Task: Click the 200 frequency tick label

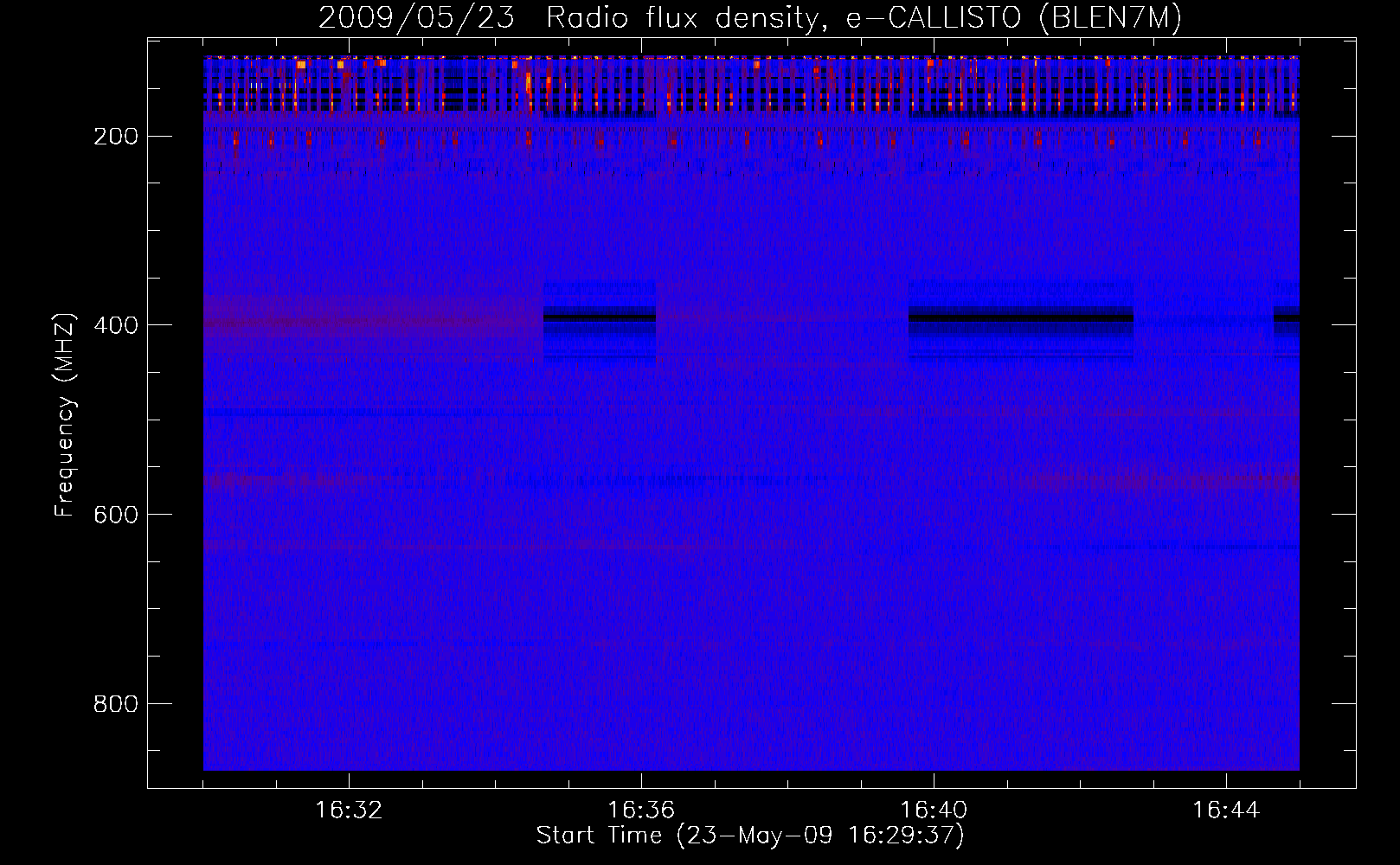Action: pos(116,137)
